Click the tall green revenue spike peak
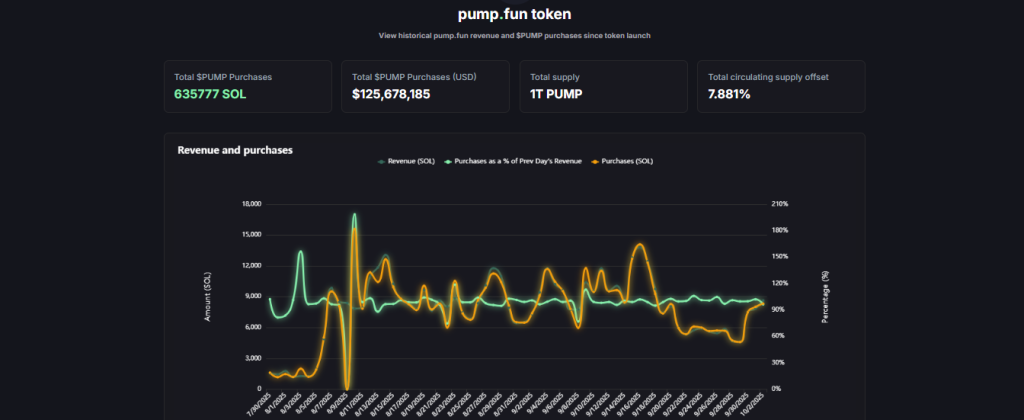1024x420 pixels. pos(354,215)
